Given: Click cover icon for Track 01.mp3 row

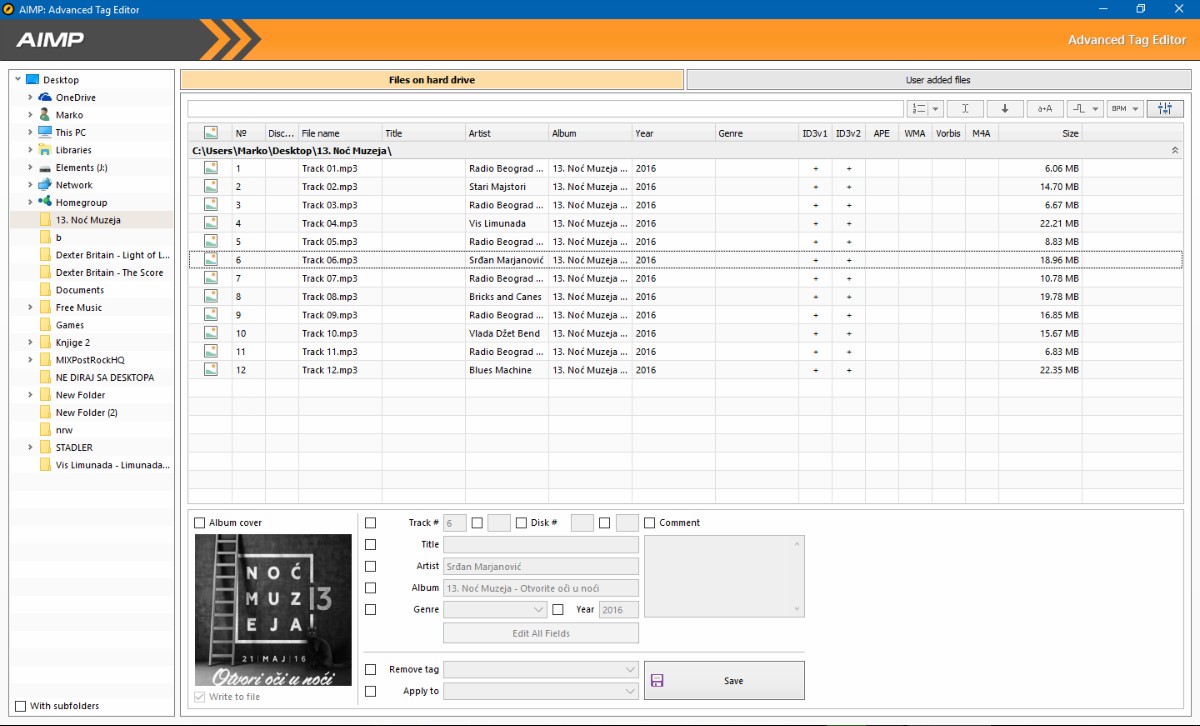Looking at the screenshot, I should (x=210, y=168).
